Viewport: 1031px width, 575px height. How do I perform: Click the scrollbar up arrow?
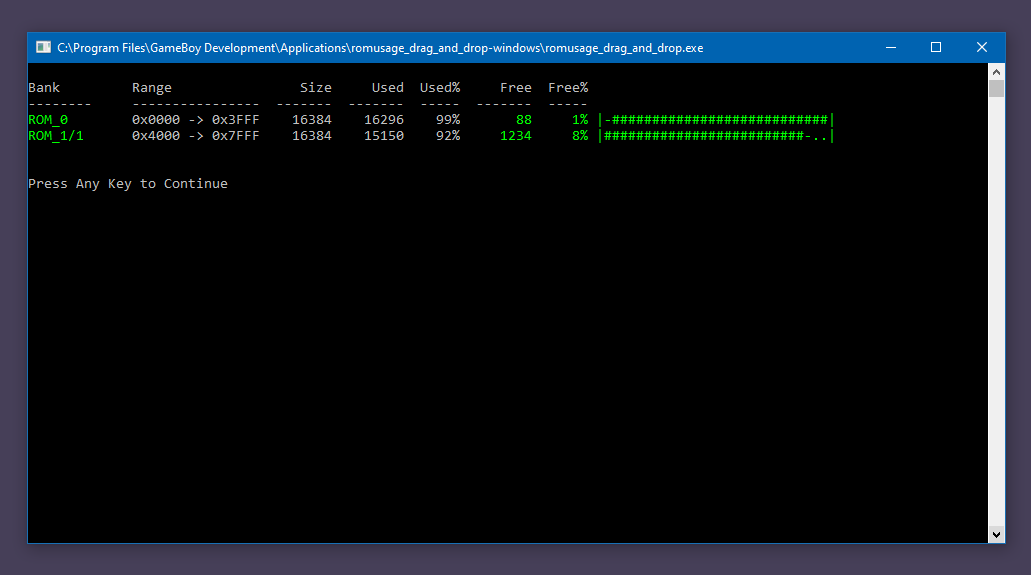point(996,72)
